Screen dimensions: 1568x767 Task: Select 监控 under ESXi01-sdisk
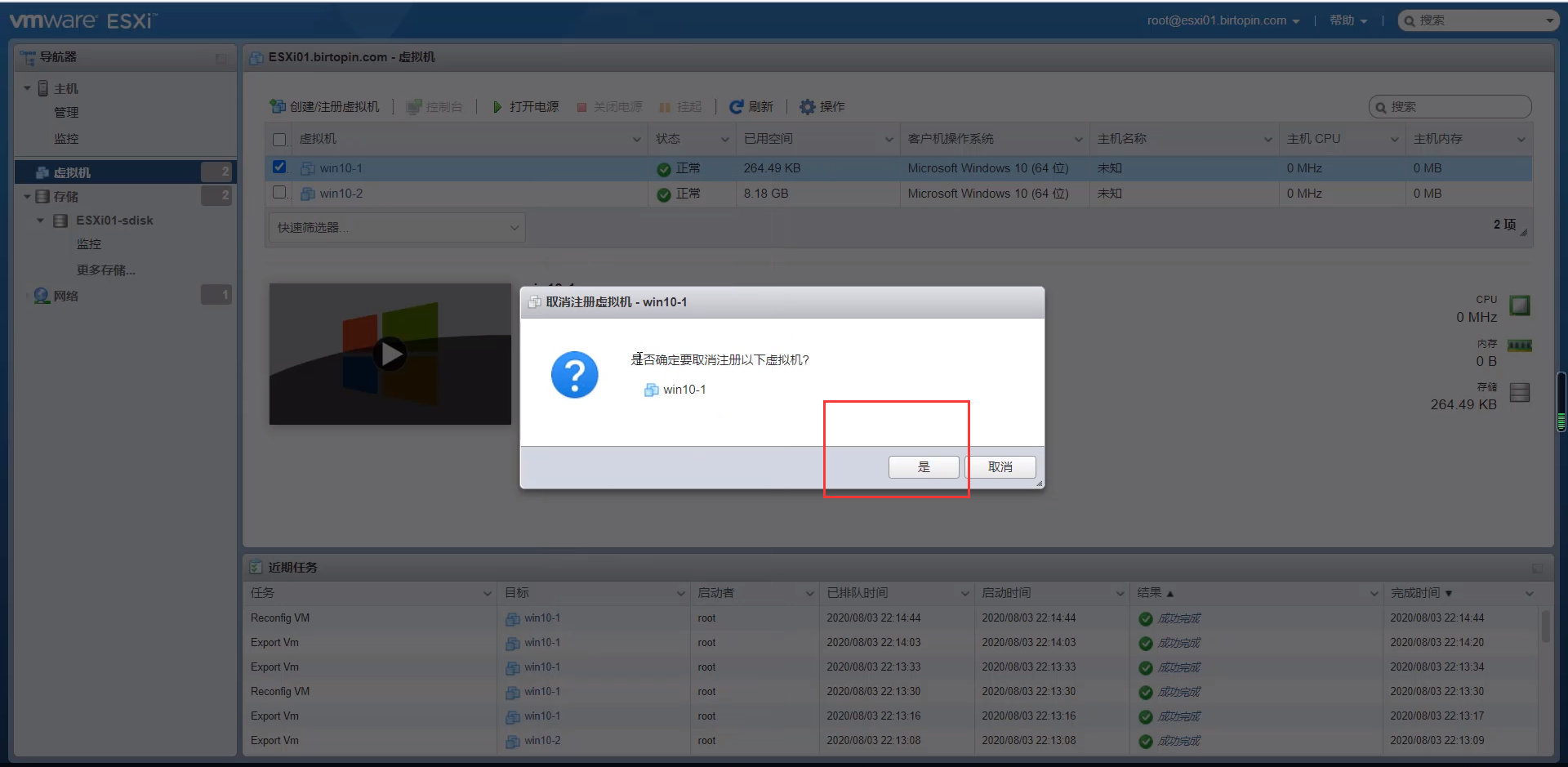coord(89,244)
